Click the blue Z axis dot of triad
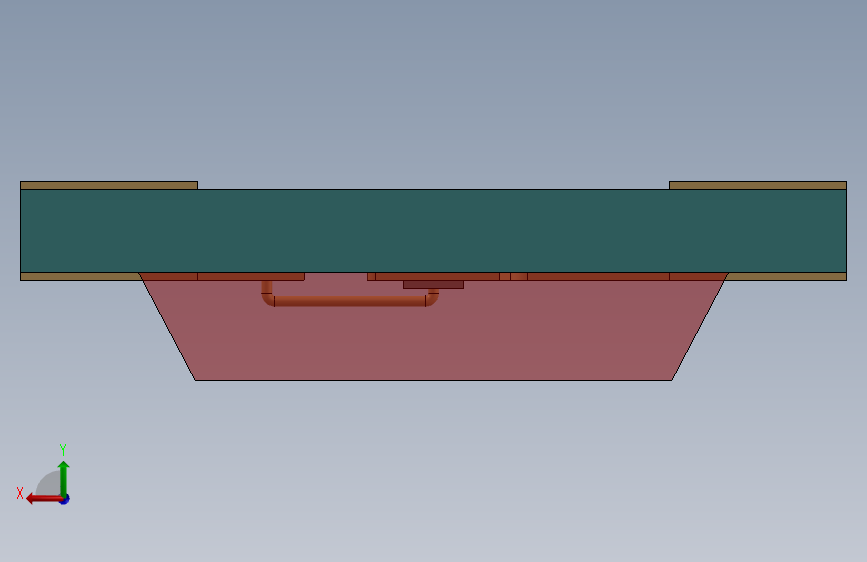The image size is (867, 562). coord(65,500)
